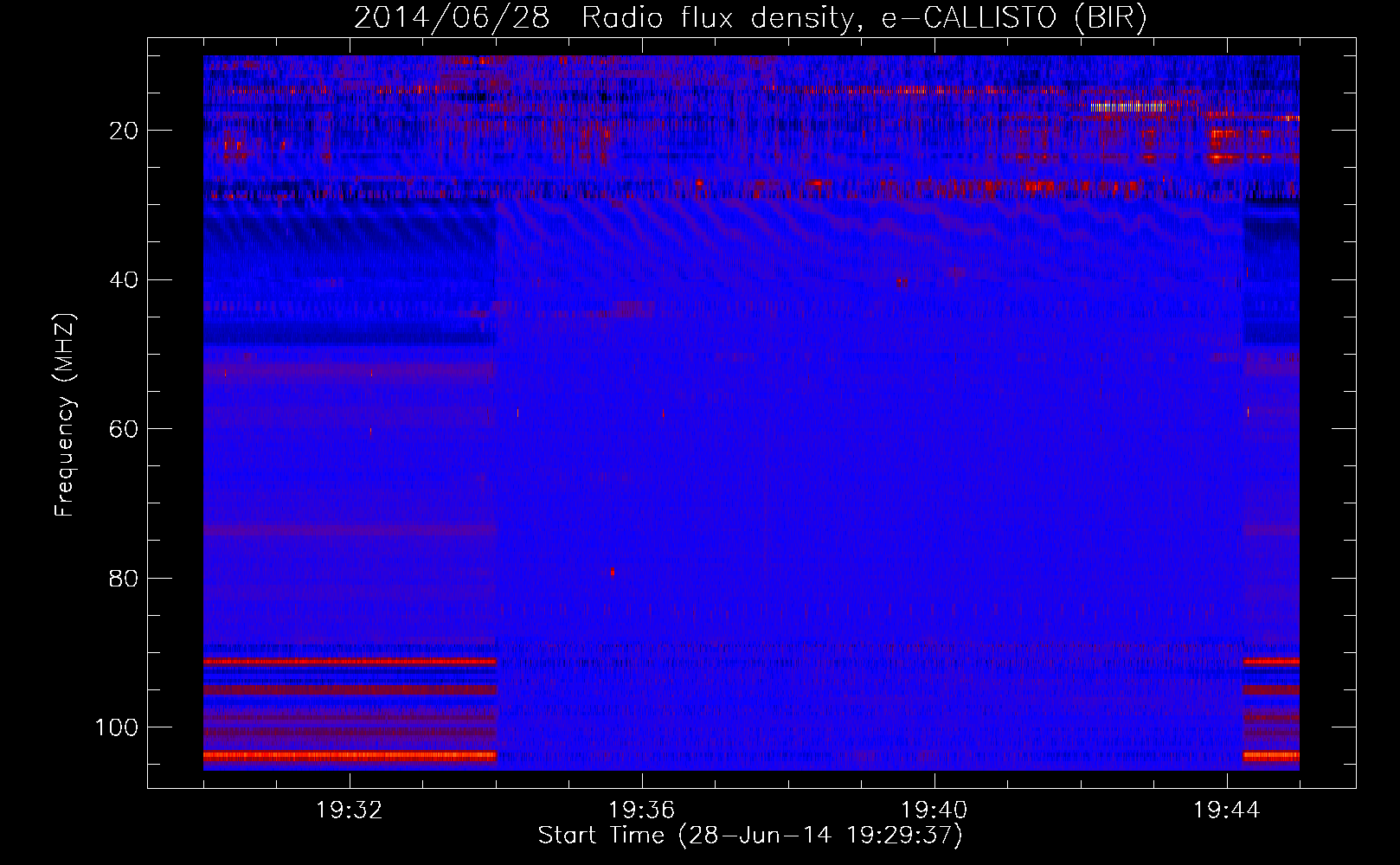Click the 20 MHz frequency tick label
This screenshot has height=865, width=1400.
124,131
